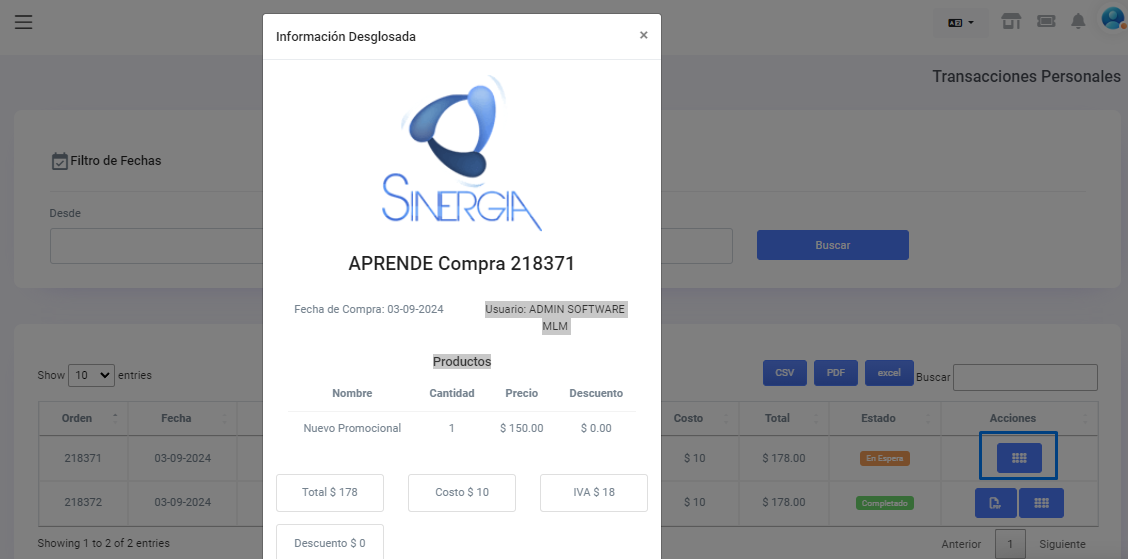Open the notifications bell
The image size is (1128, 559).
click(1078, 21)
